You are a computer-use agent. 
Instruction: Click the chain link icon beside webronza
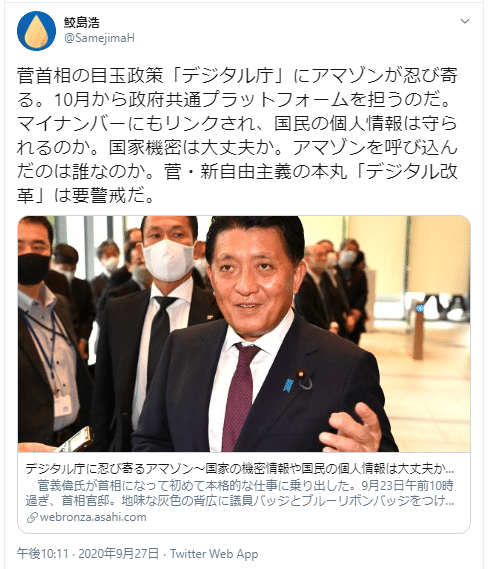click(x=32, y=517)
